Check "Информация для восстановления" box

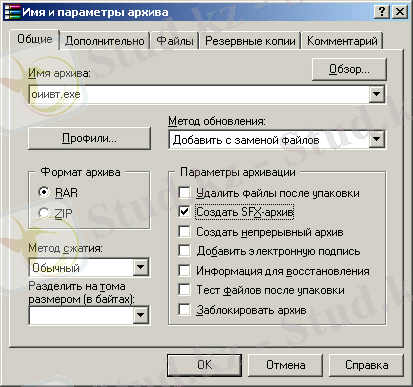[184, 270]
